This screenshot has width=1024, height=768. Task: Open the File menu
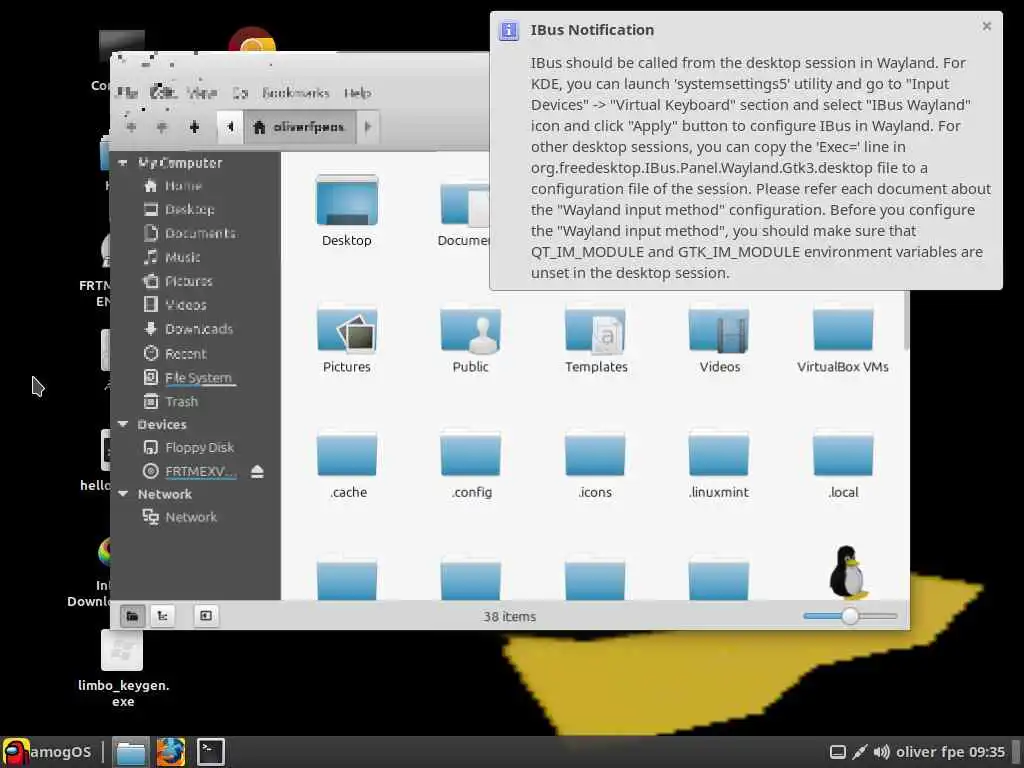tap(127, 93)
